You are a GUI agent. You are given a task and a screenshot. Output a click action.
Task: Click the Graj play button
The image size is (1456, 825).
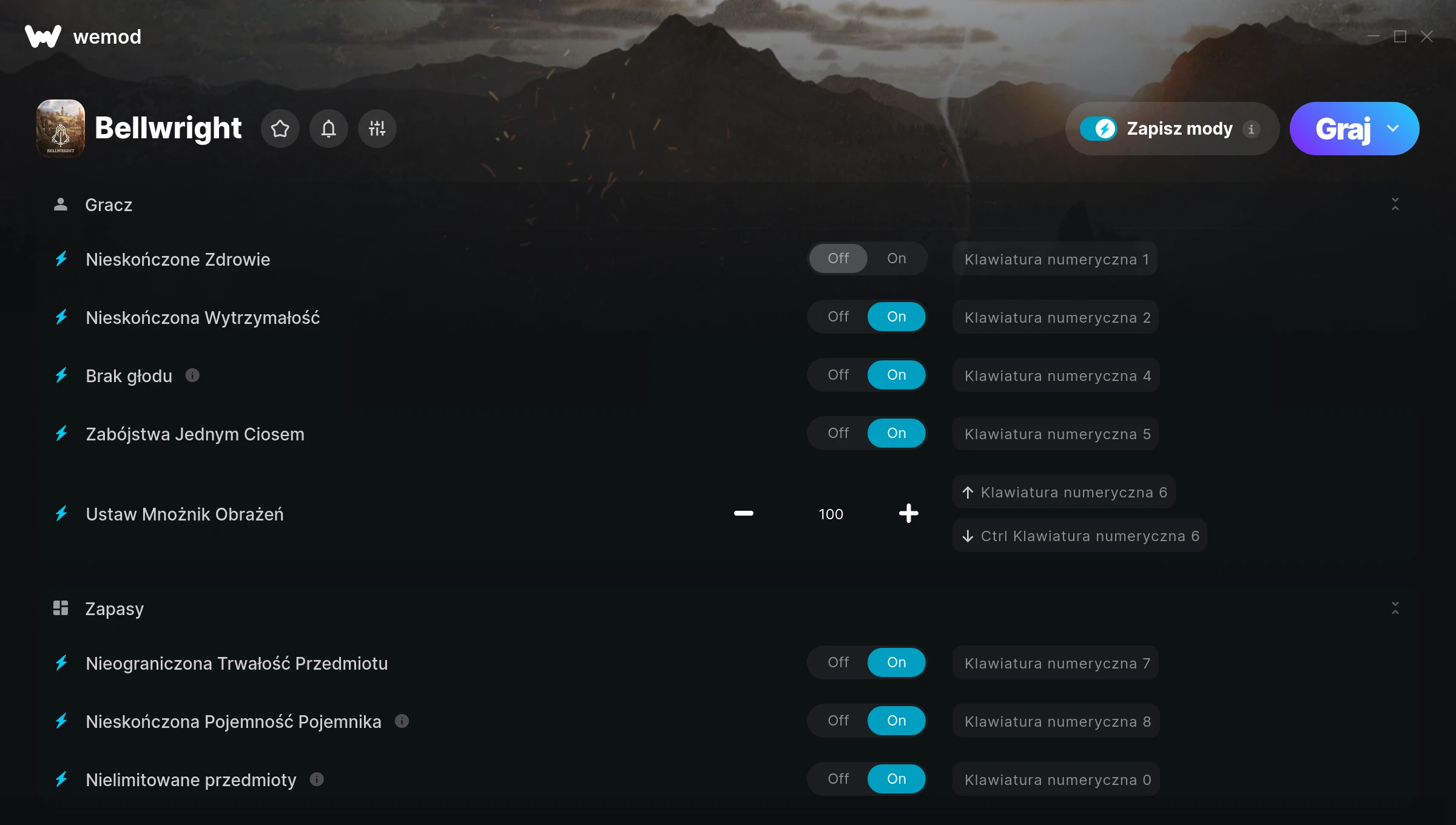click(x=1343, y=129)
